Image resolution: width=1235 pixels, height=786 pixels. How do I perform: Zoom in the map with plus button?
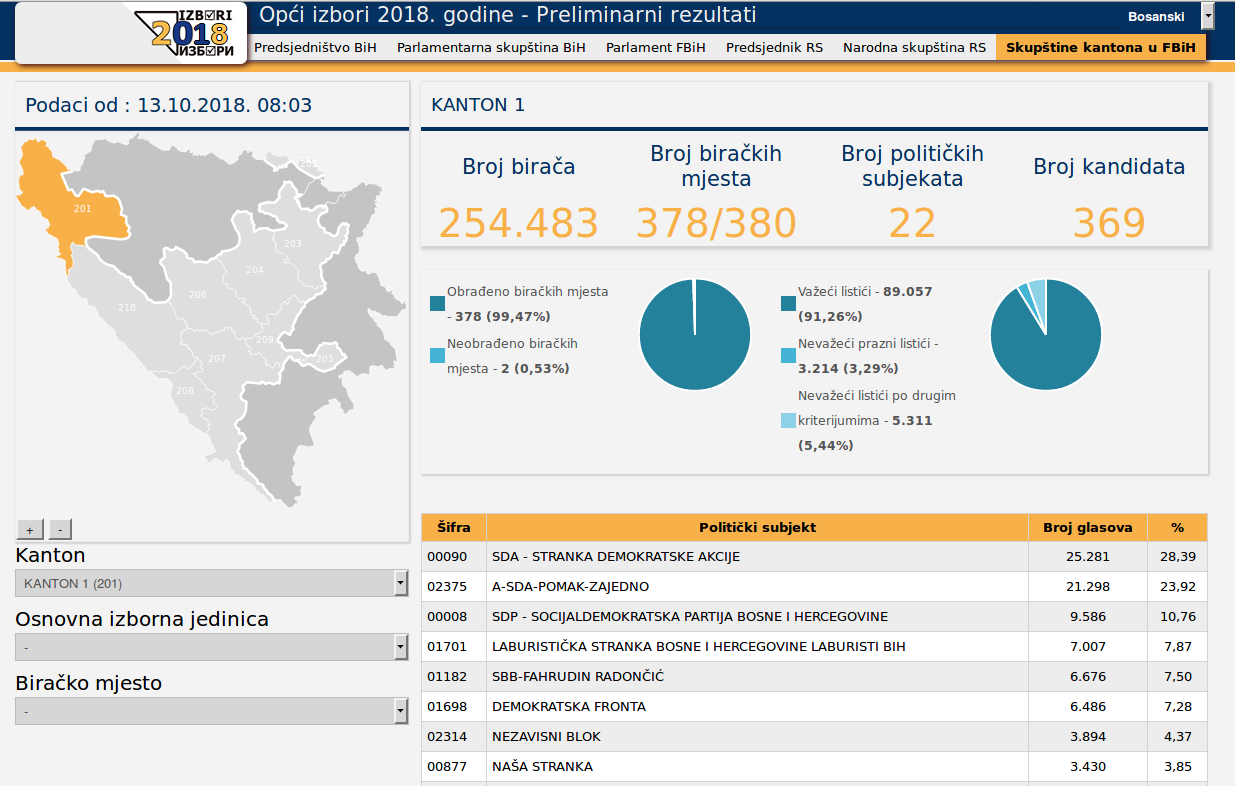pos(29,530)
